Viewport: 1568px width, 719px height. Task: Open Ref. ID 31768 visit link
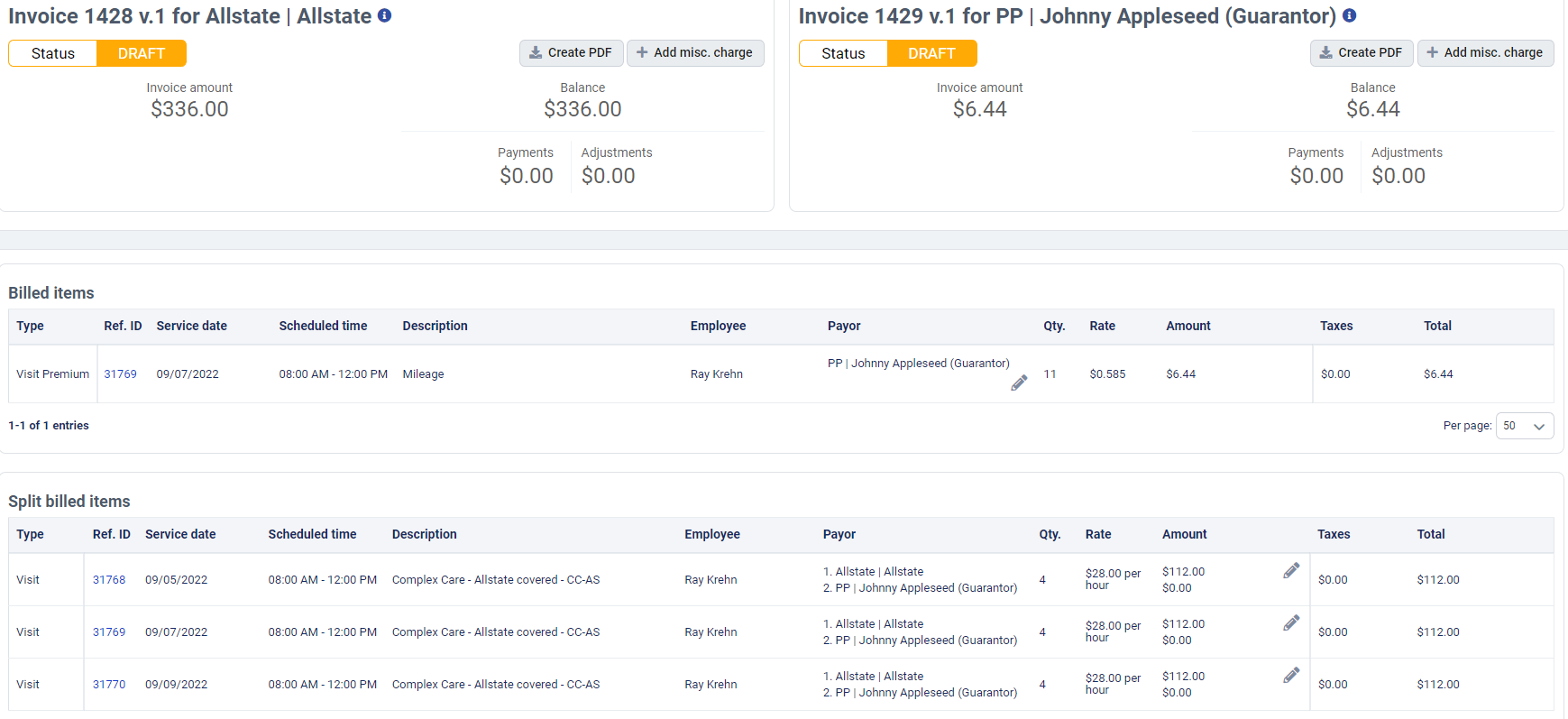(x=109, y=580)
